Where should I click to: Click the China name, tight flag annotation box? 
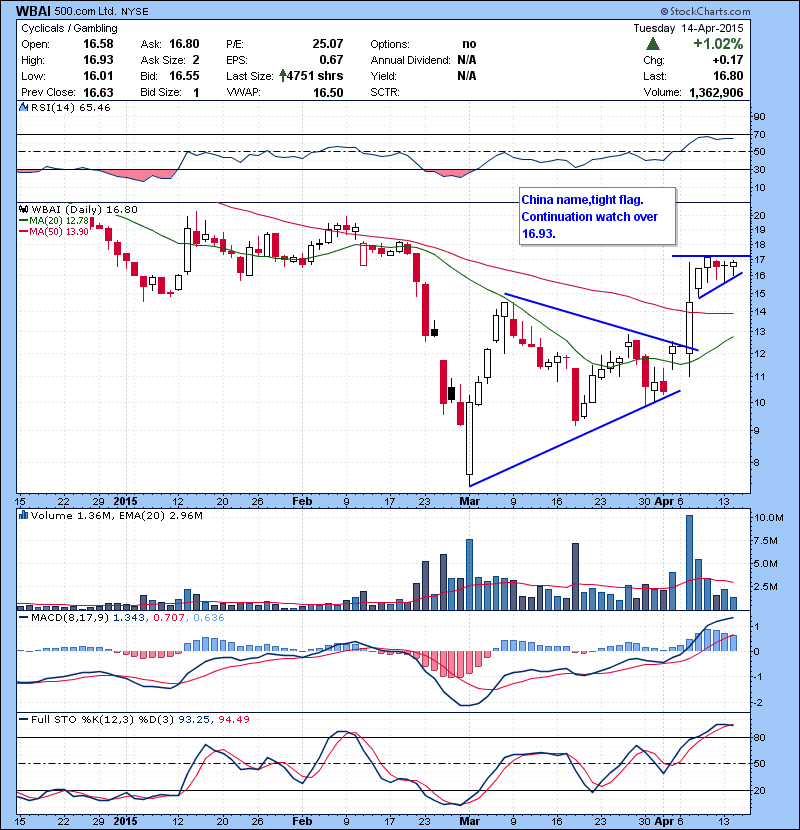tap(598, 216)
